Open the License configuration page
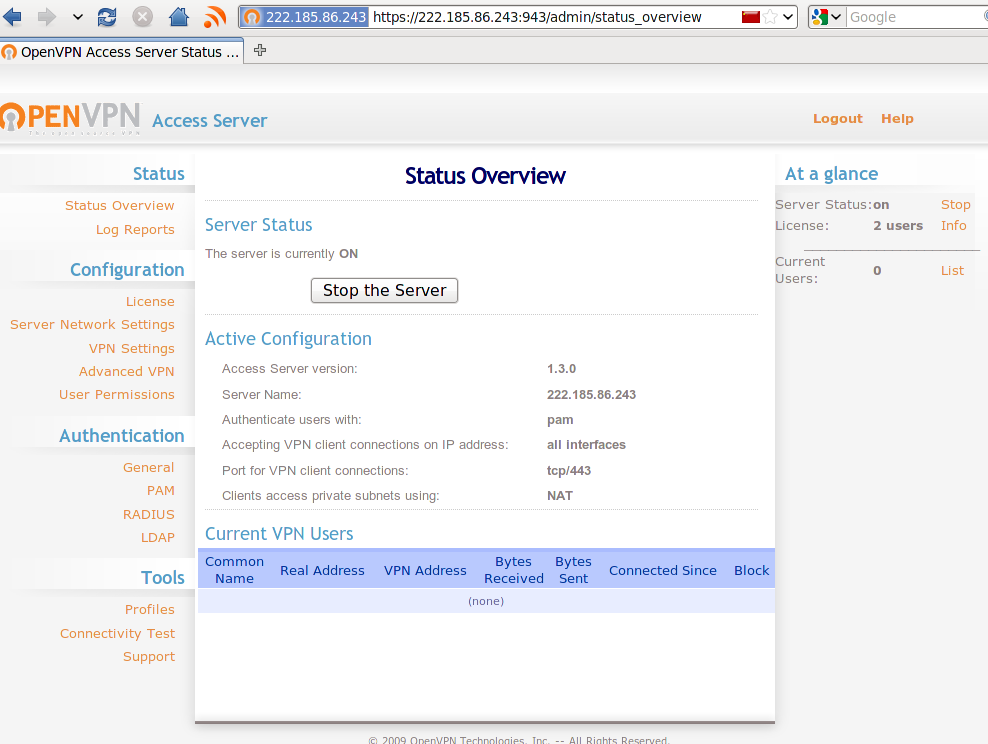The image size is (988, 744). [x=150, y=302]
